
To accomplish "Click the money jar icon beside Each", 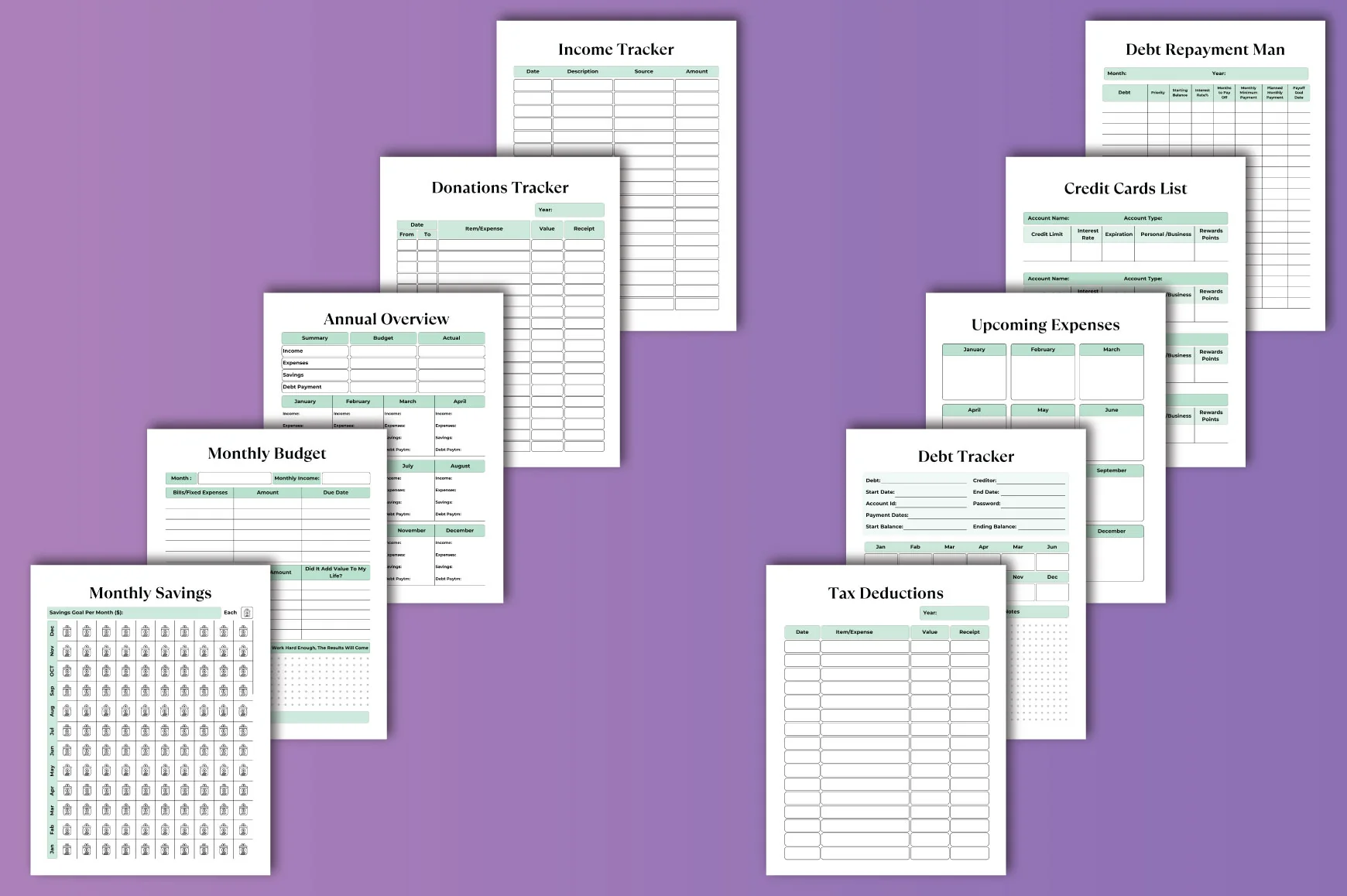I will (x=247, y=613).
